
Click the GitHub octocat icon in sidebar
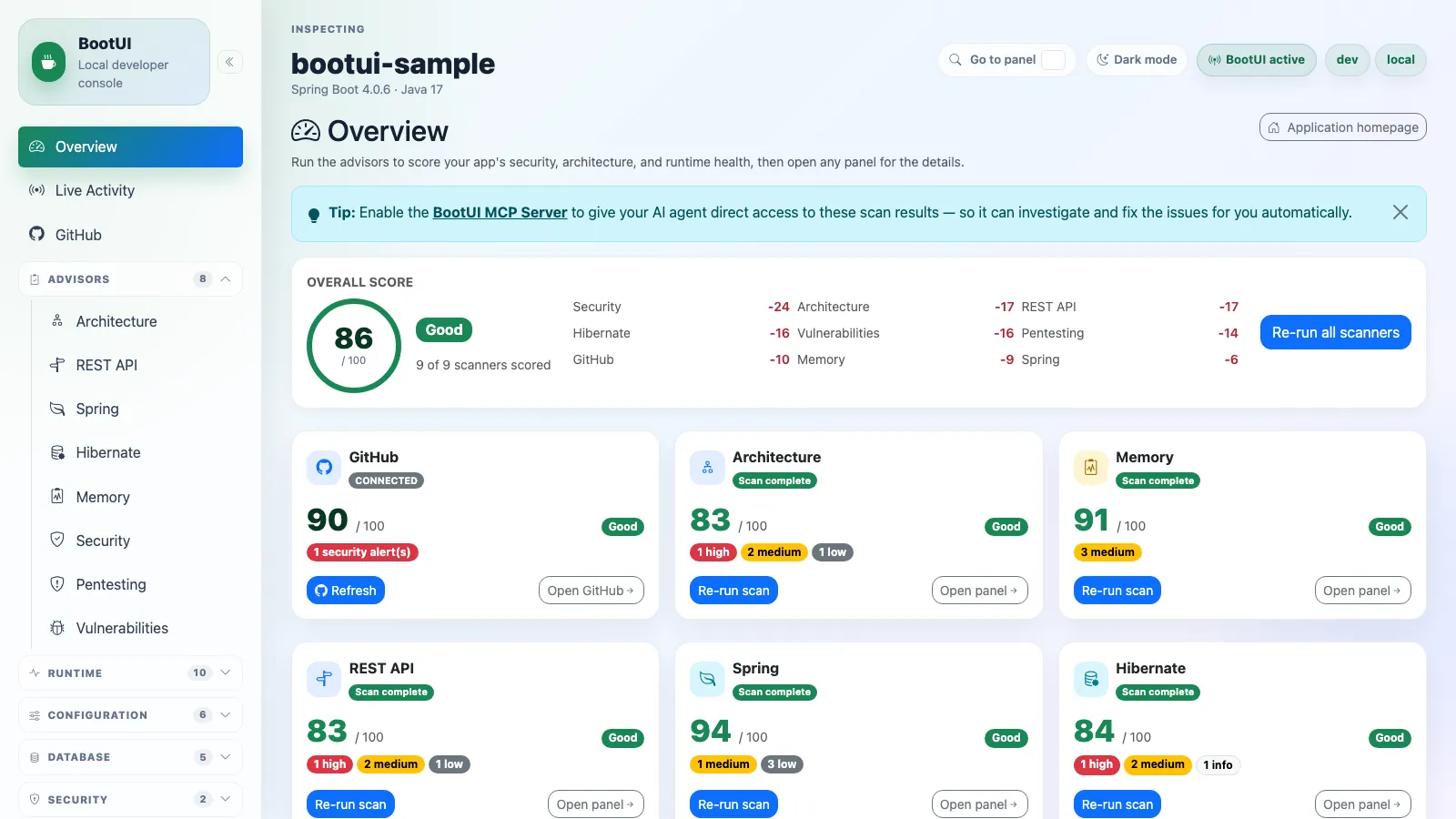pos(36,234)
